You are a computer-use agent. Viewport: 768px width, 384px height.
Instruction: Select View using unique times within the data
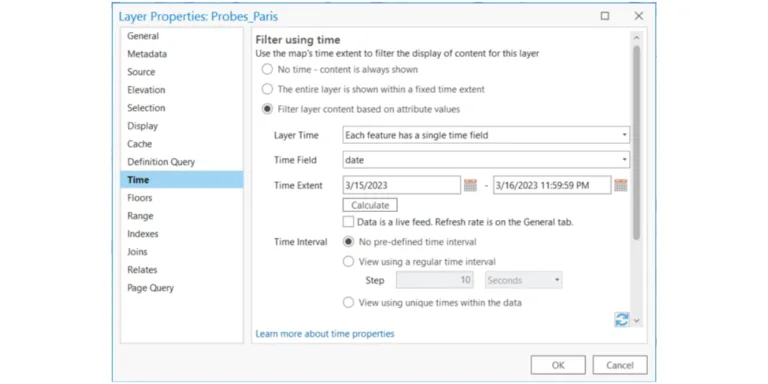tap(348, 303)
